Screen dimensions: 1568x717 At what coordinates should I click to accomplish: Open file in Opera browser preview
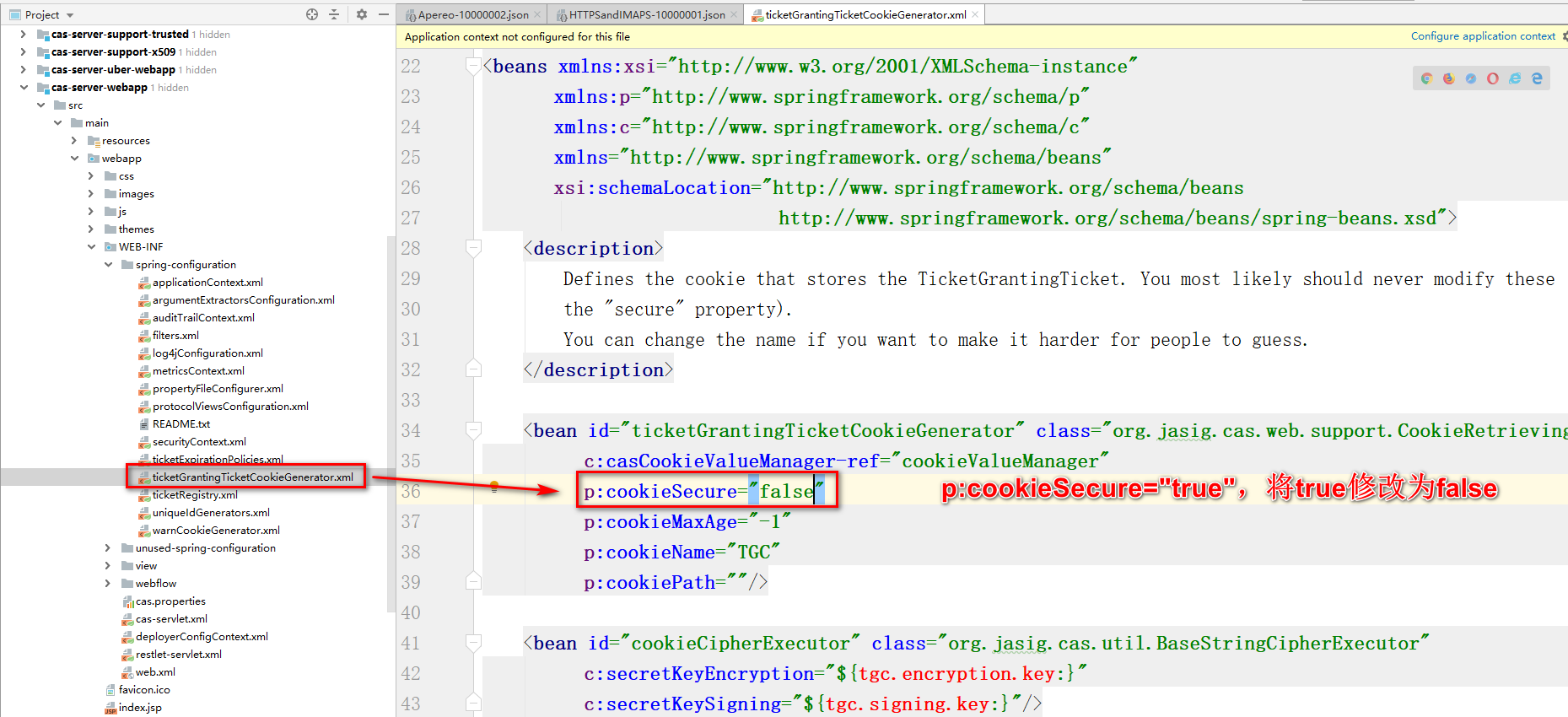(1492, 78)
